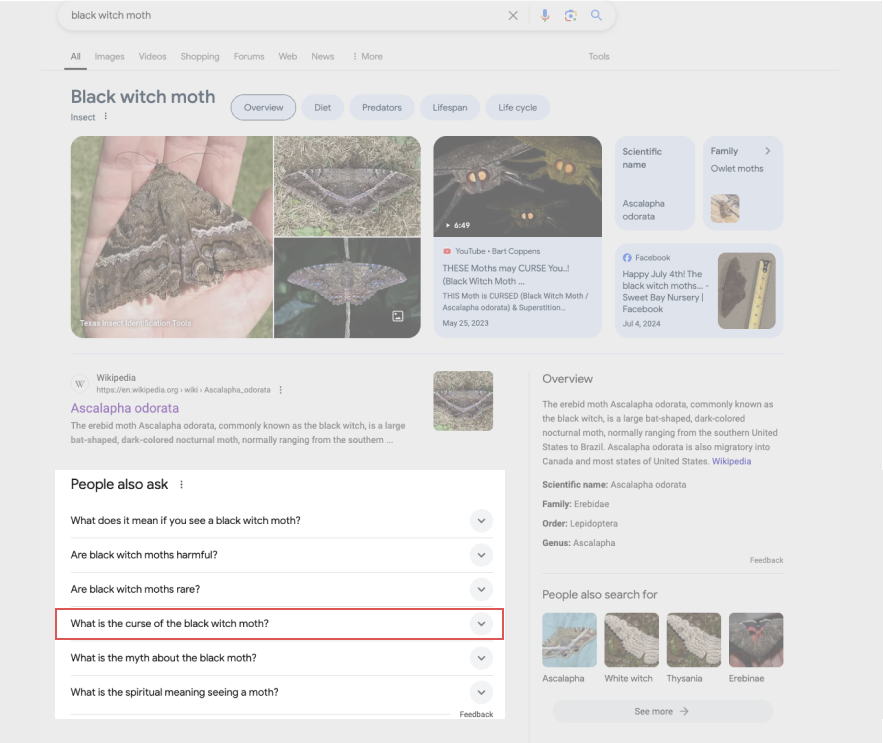
Task: Clear the search box with X icon
Action: pyautogui.click(x=512, y=16)
